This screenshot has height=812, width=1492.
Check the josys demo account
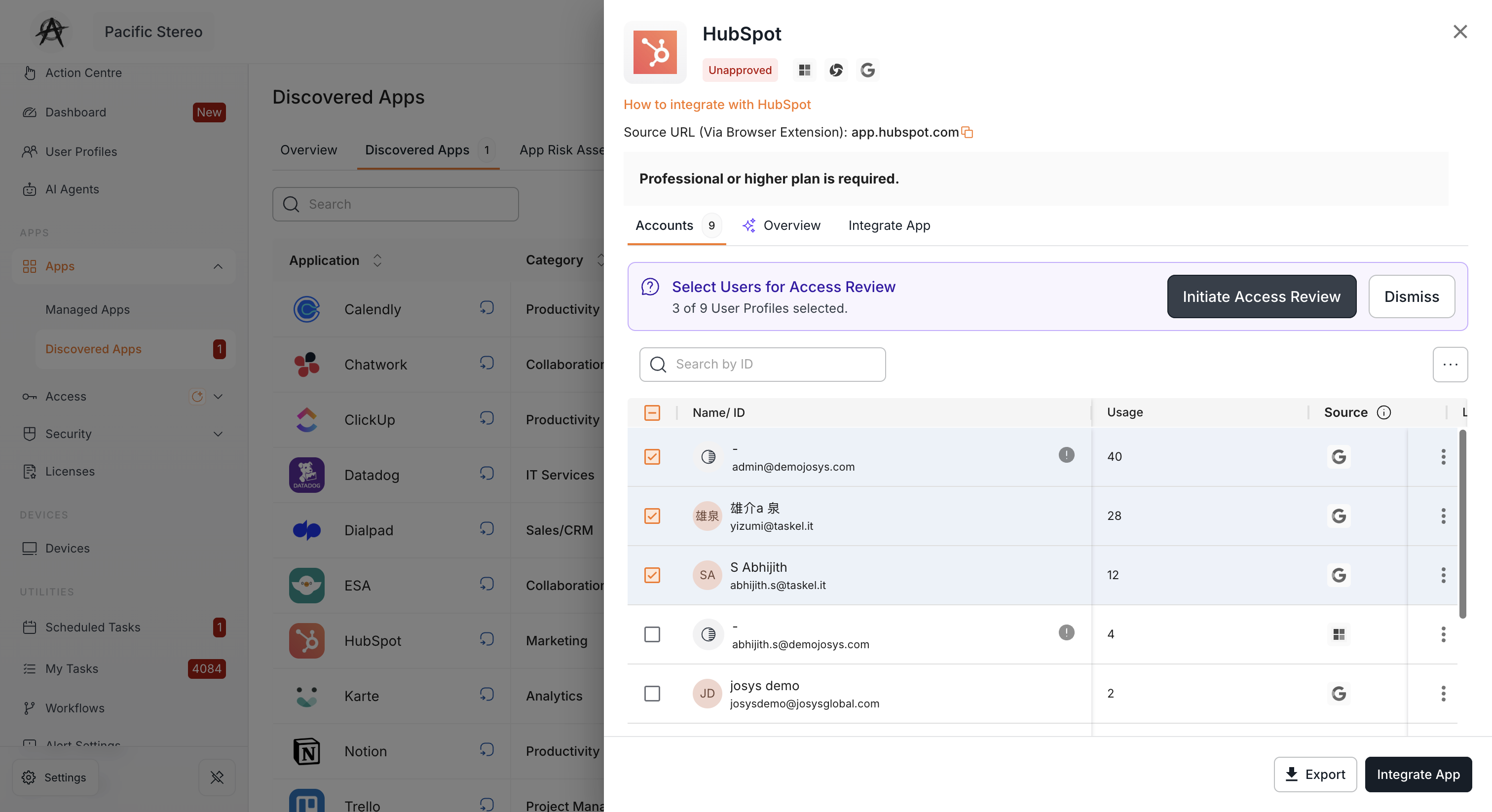(x=652, y=694)
